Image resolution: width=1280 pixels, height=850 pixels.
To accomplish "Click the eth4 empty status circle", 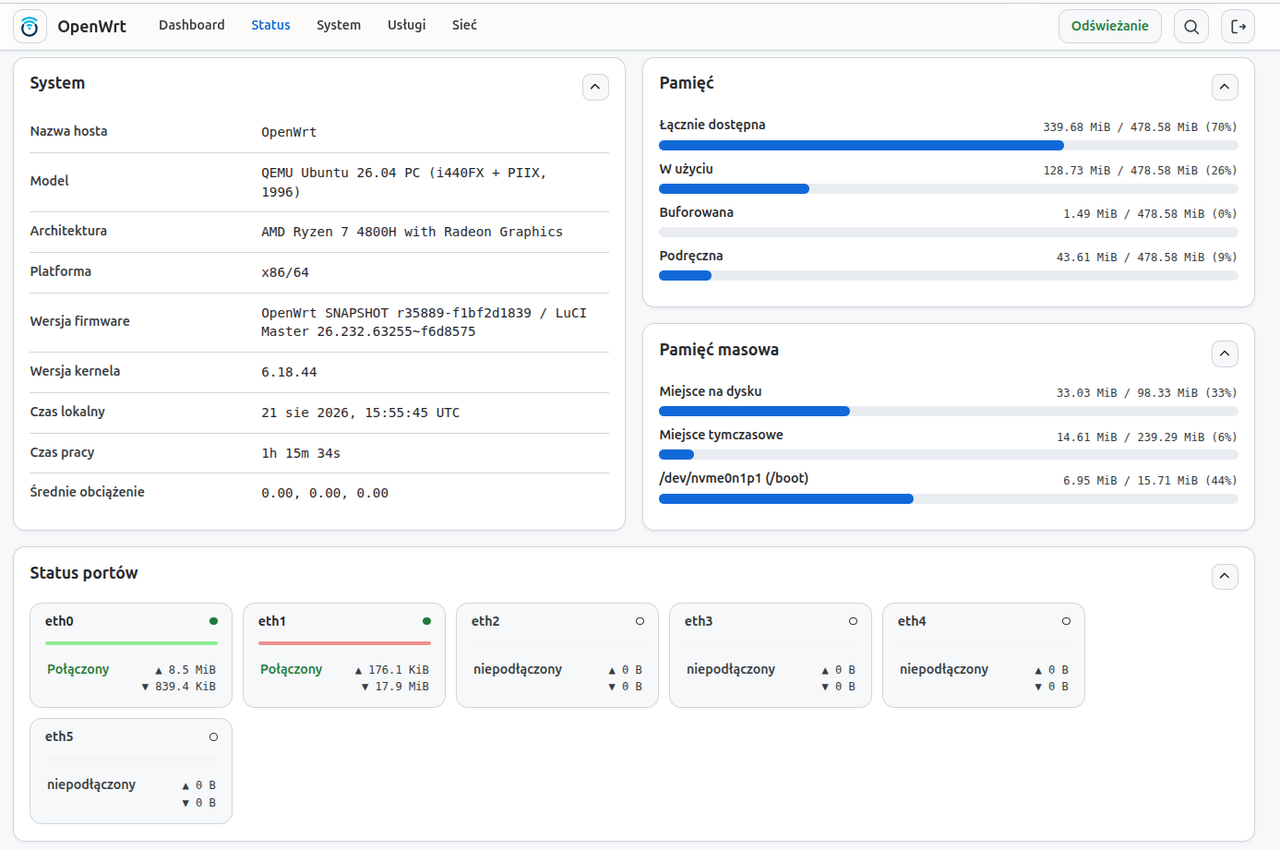I will pyautogui.click(x=1066, y=621).
